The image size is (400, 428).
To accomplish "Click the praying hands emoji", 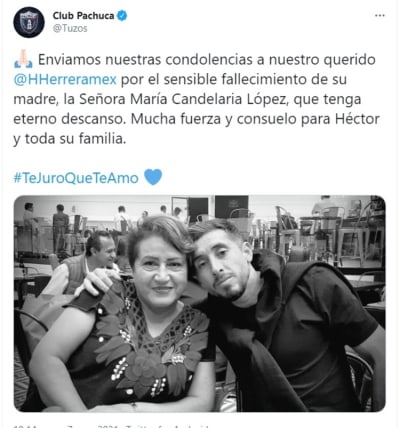I will click(23, 59).
